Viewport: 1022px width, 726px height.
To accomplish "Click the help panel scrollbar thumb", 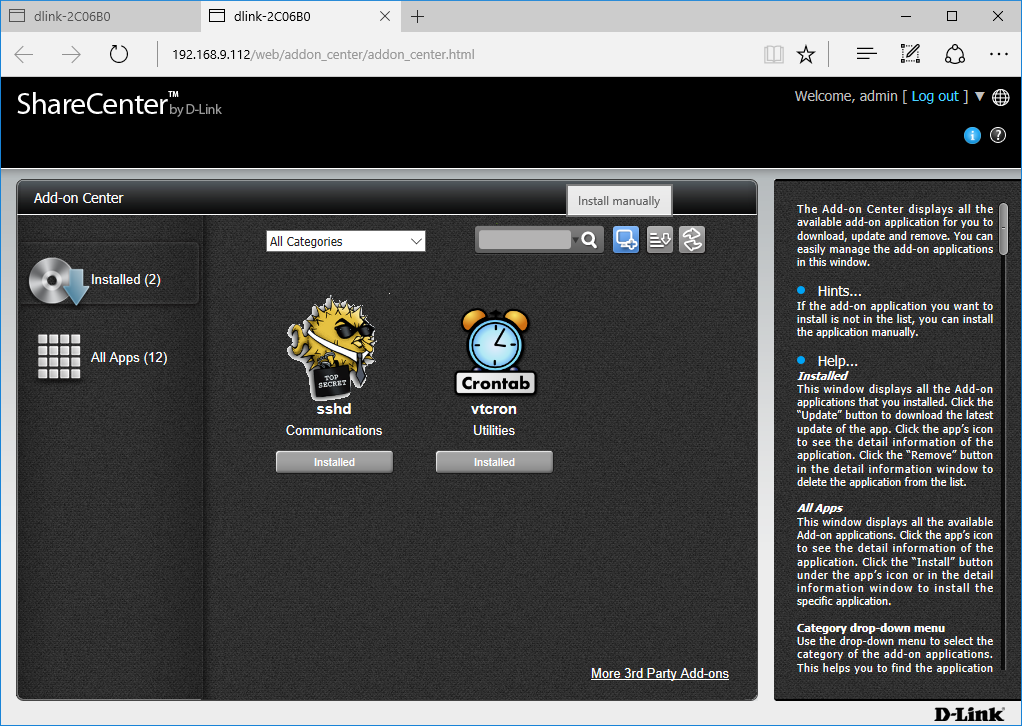I will pos(1004,228).
